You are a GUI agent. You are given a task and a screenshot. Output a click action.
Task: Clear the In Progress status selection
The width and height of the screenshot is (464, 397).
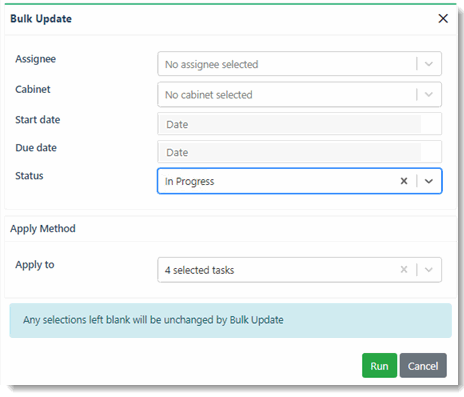(x=404, y=181)
